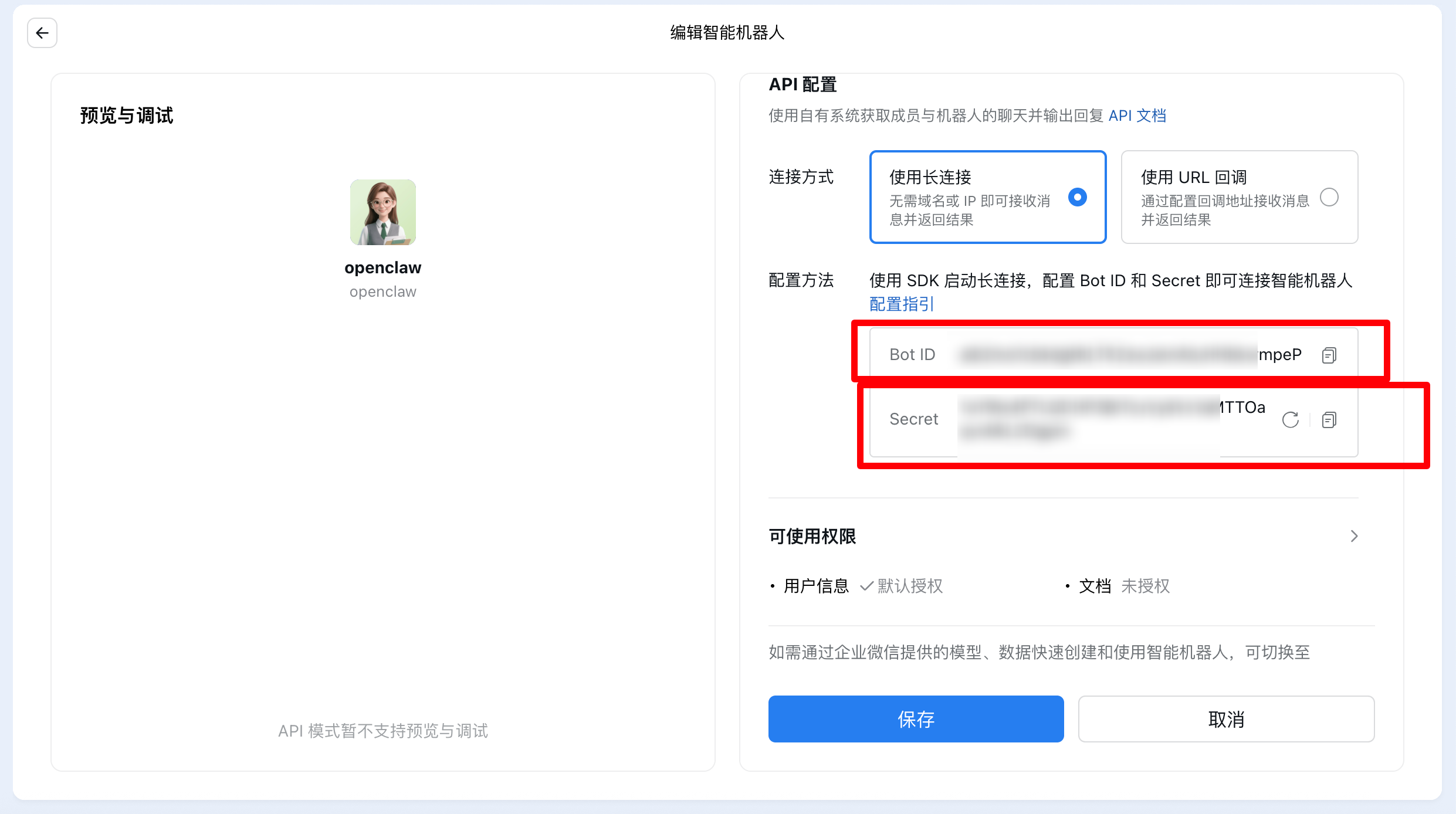This screenshot has width=1456, height=814.
Task: Click the 用户信息 permission item
Action: tap(816, 586)
